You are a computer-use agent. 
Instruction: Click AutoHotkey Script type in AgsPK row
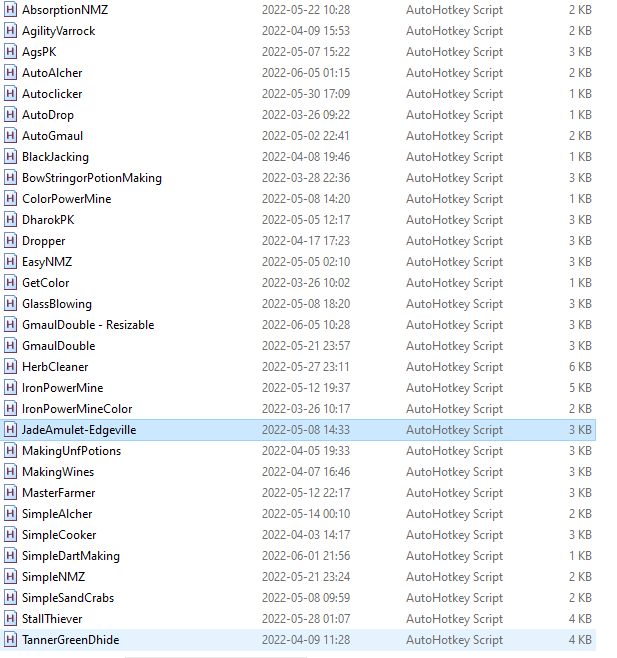point(454,52)
